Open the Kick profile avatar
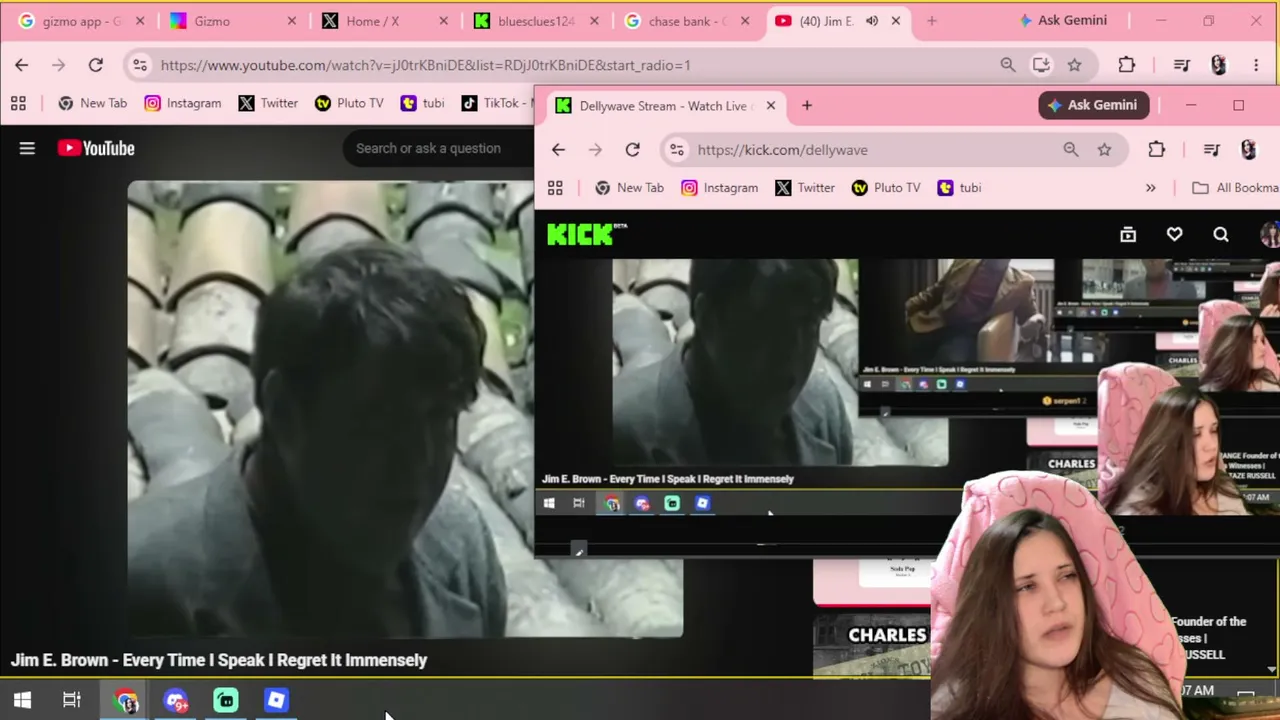 tap(1269, 234)
